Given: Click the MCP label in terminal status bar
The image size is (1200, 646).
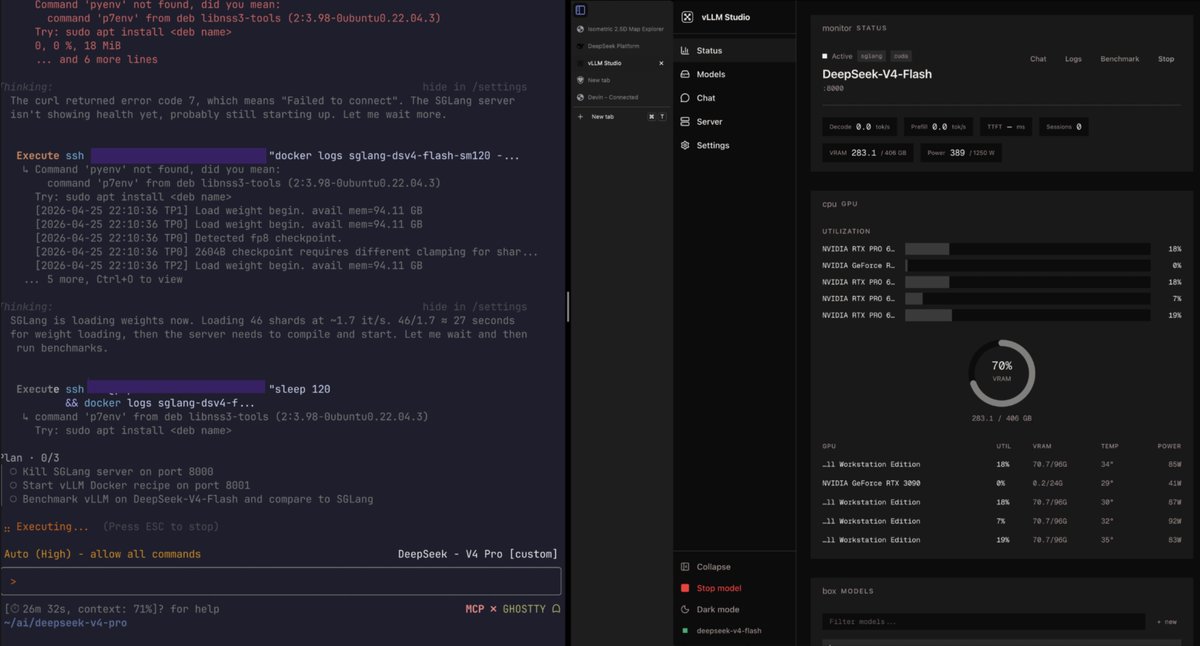Looking at the screenshot, I should coord(475,608).
